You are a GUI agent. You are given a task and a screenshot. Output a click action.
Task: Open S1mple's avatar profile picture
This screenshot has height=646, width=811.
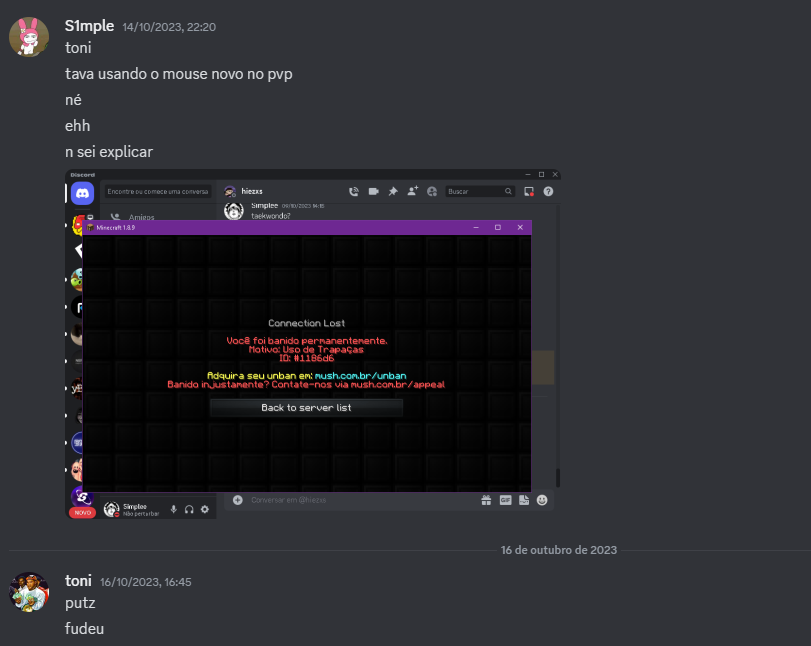(x=29, y=37)
